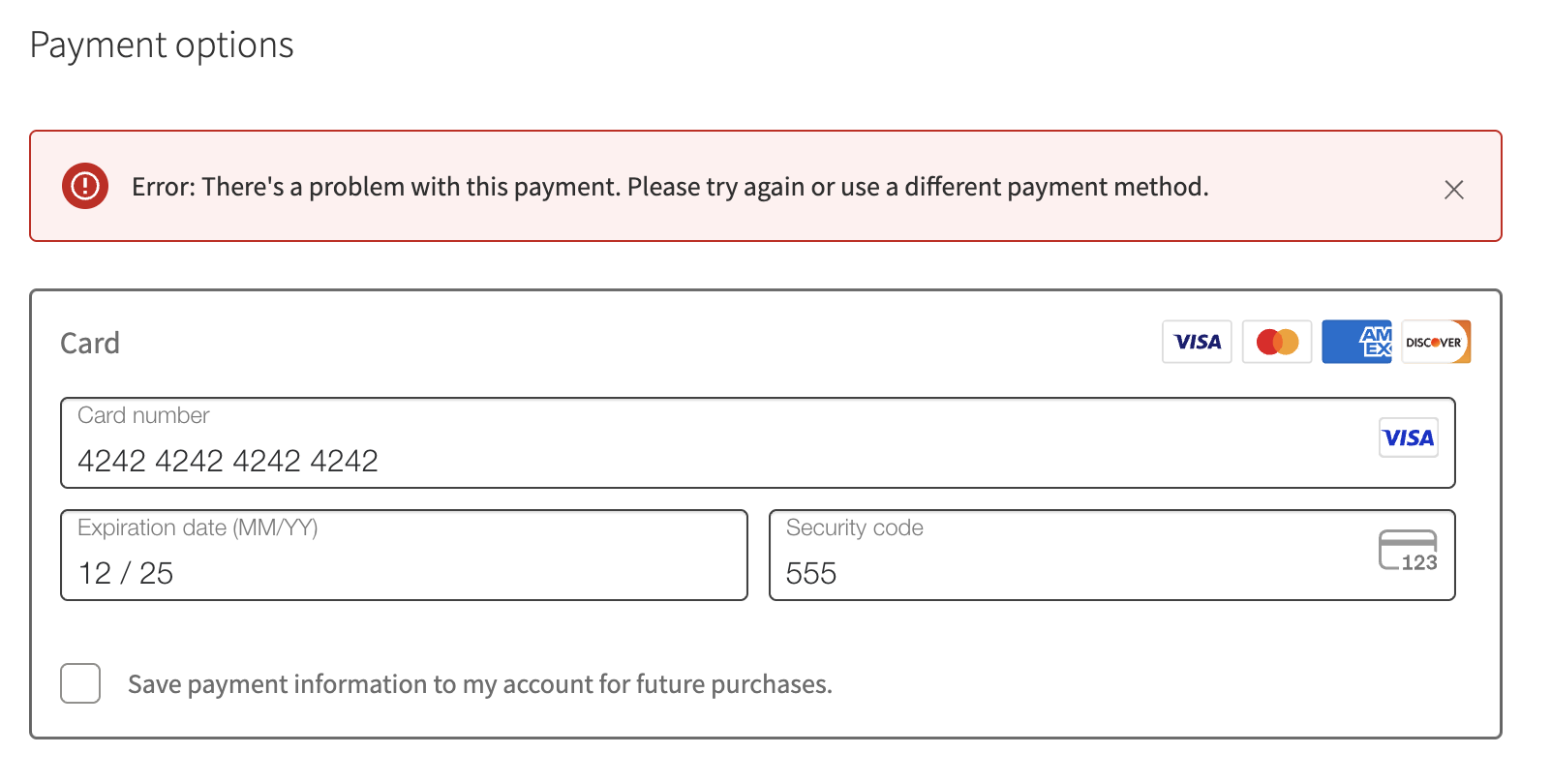
Task: Click the Expiration date (MM/YY) label
Action: point(198,528)
